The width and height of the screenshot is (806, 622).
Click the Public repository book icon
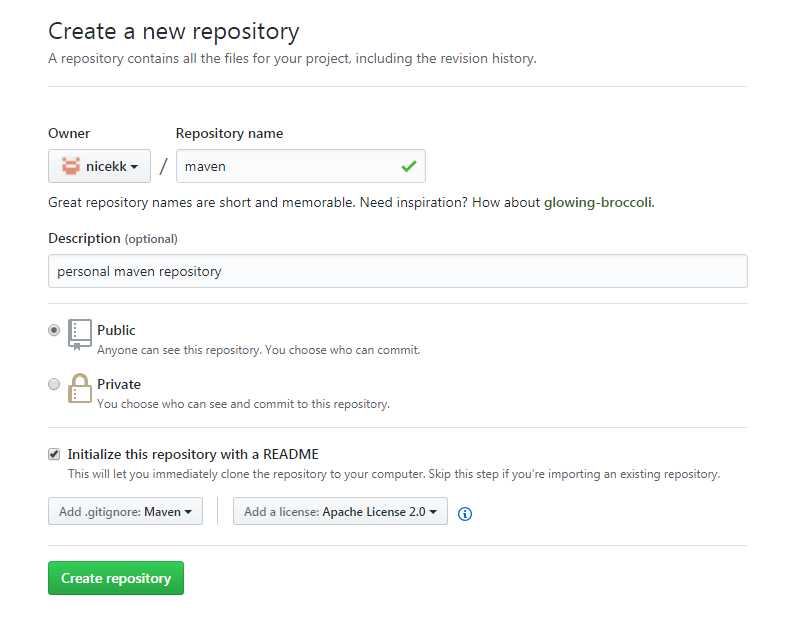click(80, 335)
